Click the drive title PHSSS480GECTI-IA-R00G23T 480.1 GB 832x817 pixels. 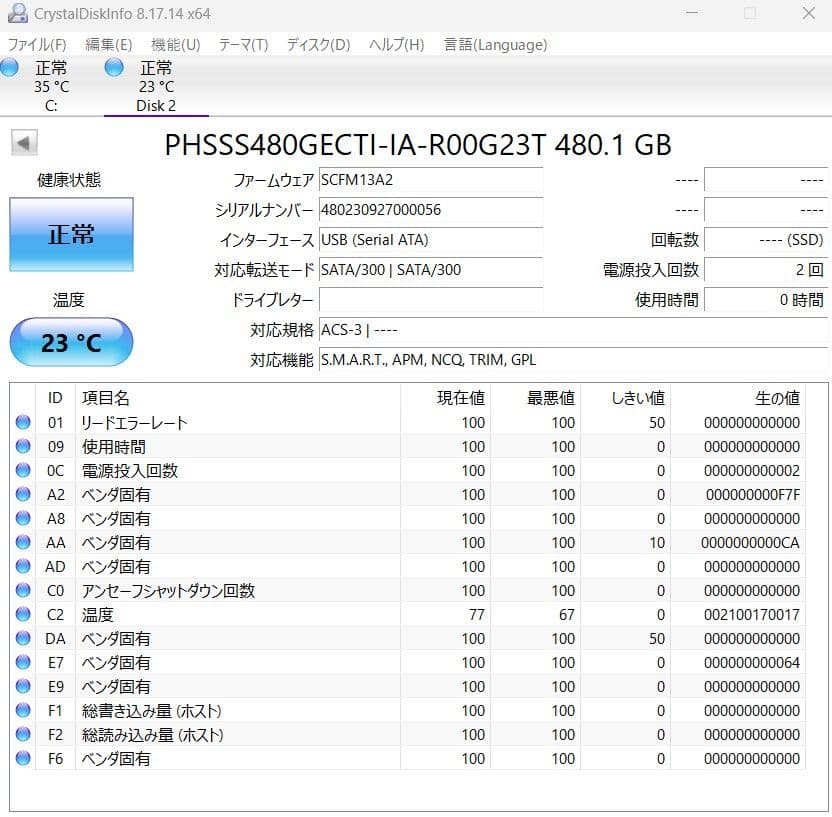418,144
